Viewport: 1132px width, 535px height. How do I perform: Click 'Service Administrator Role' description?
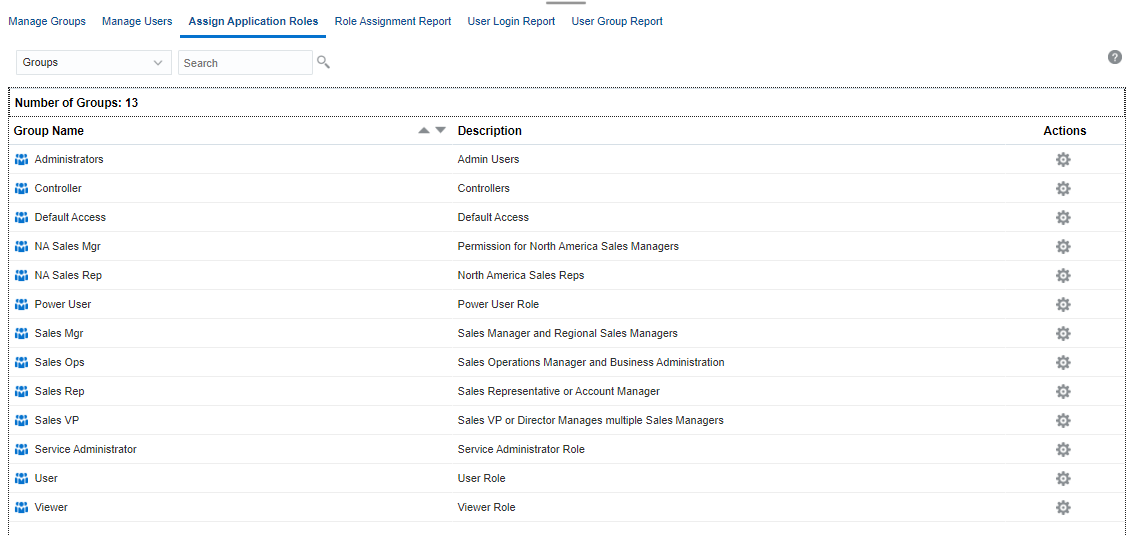[521, 449]
